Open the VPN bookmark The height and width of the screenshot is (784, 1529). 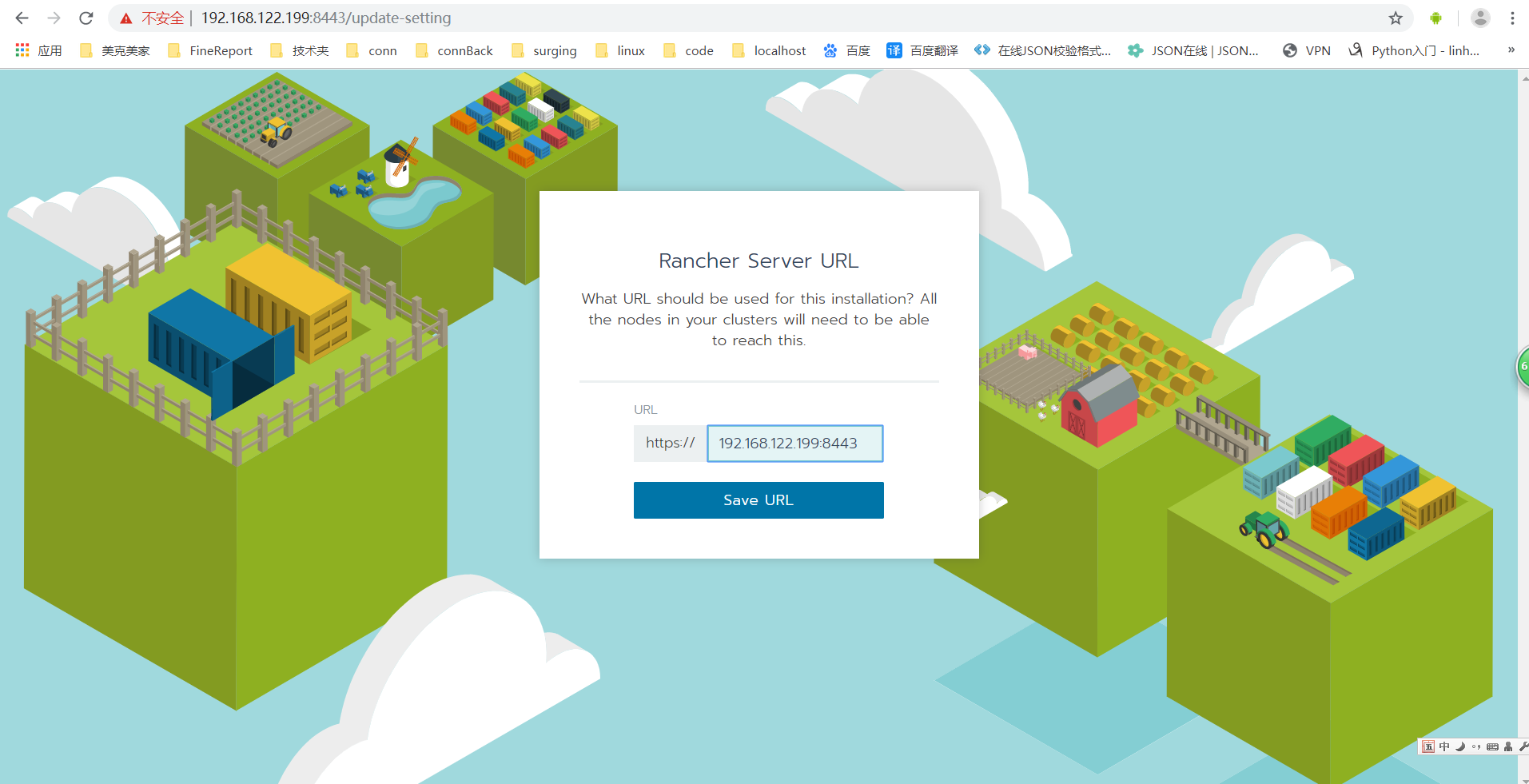[1307, 50]
